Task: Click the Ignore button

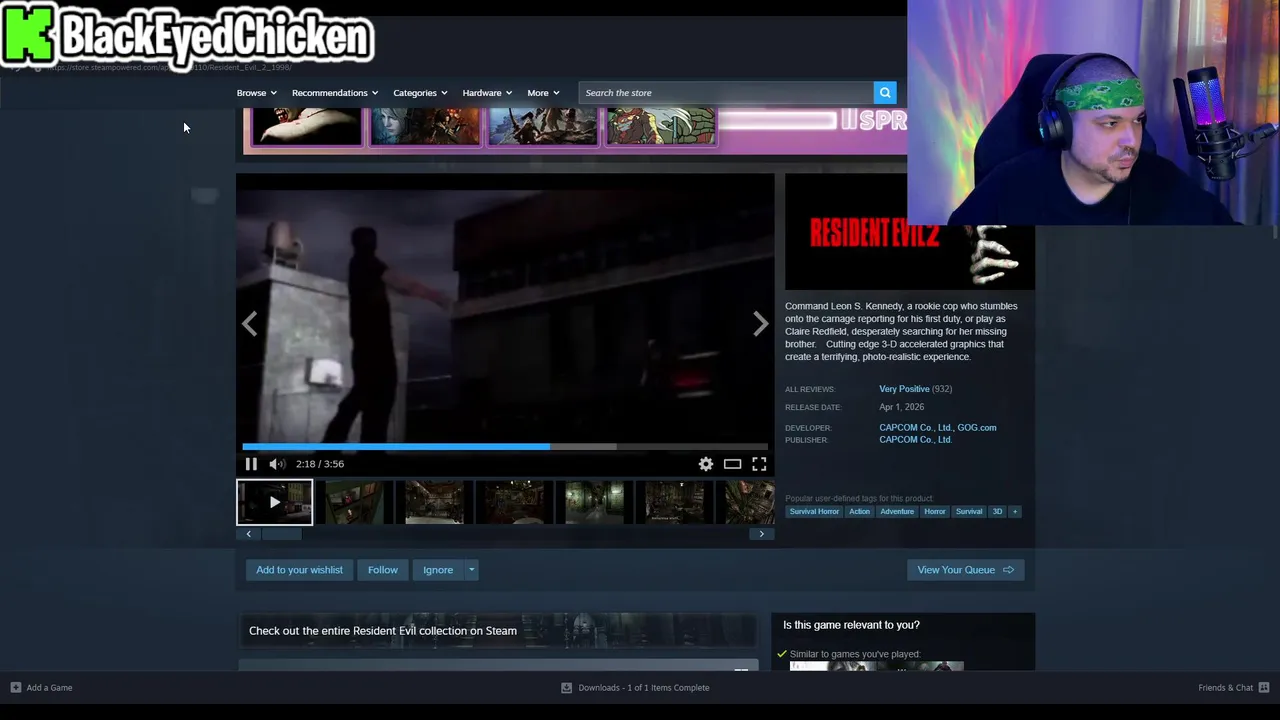Action: click(x=438, y=570)
